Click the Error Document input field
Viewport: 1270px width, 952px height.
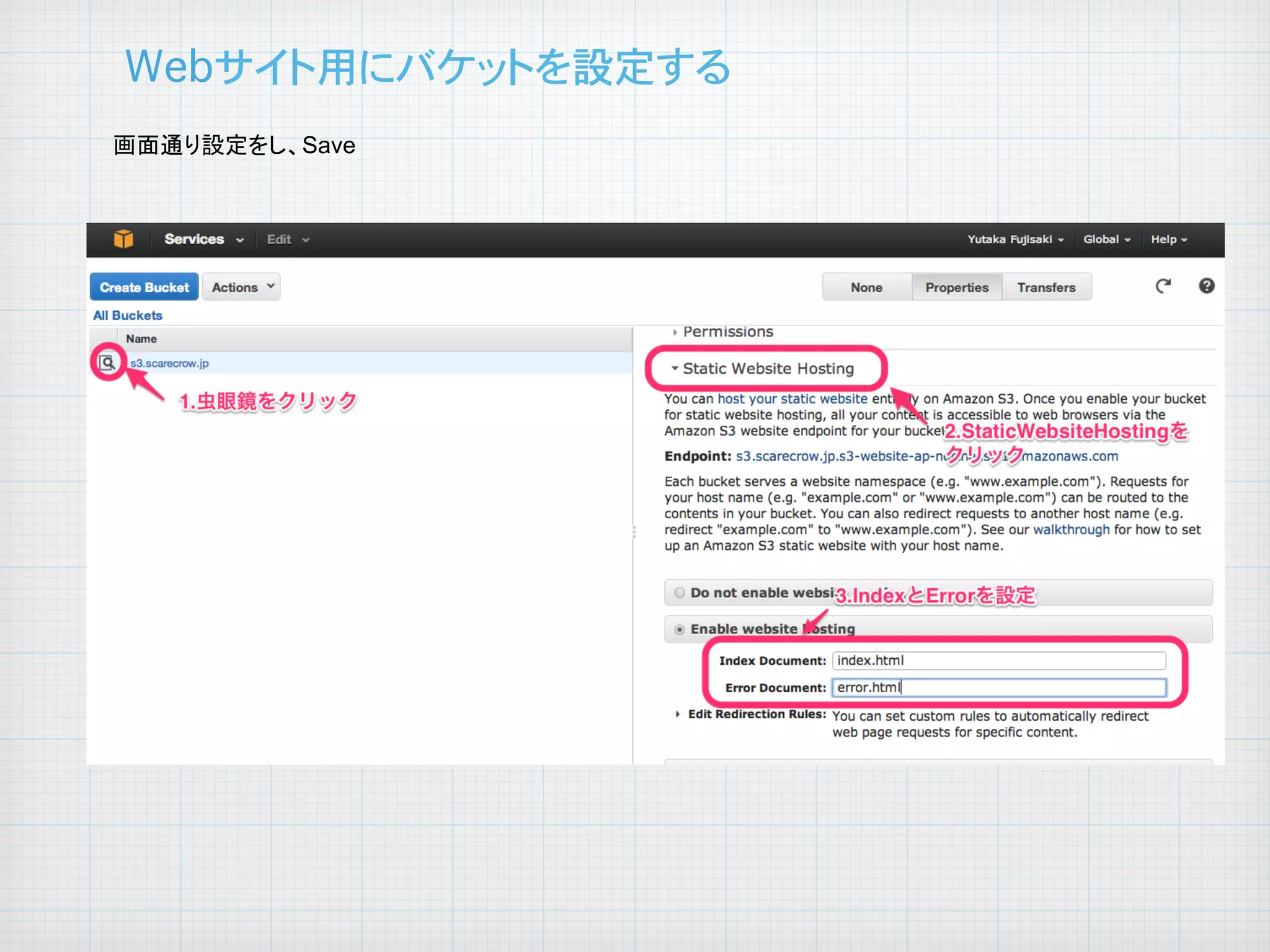tap(998, 687)
